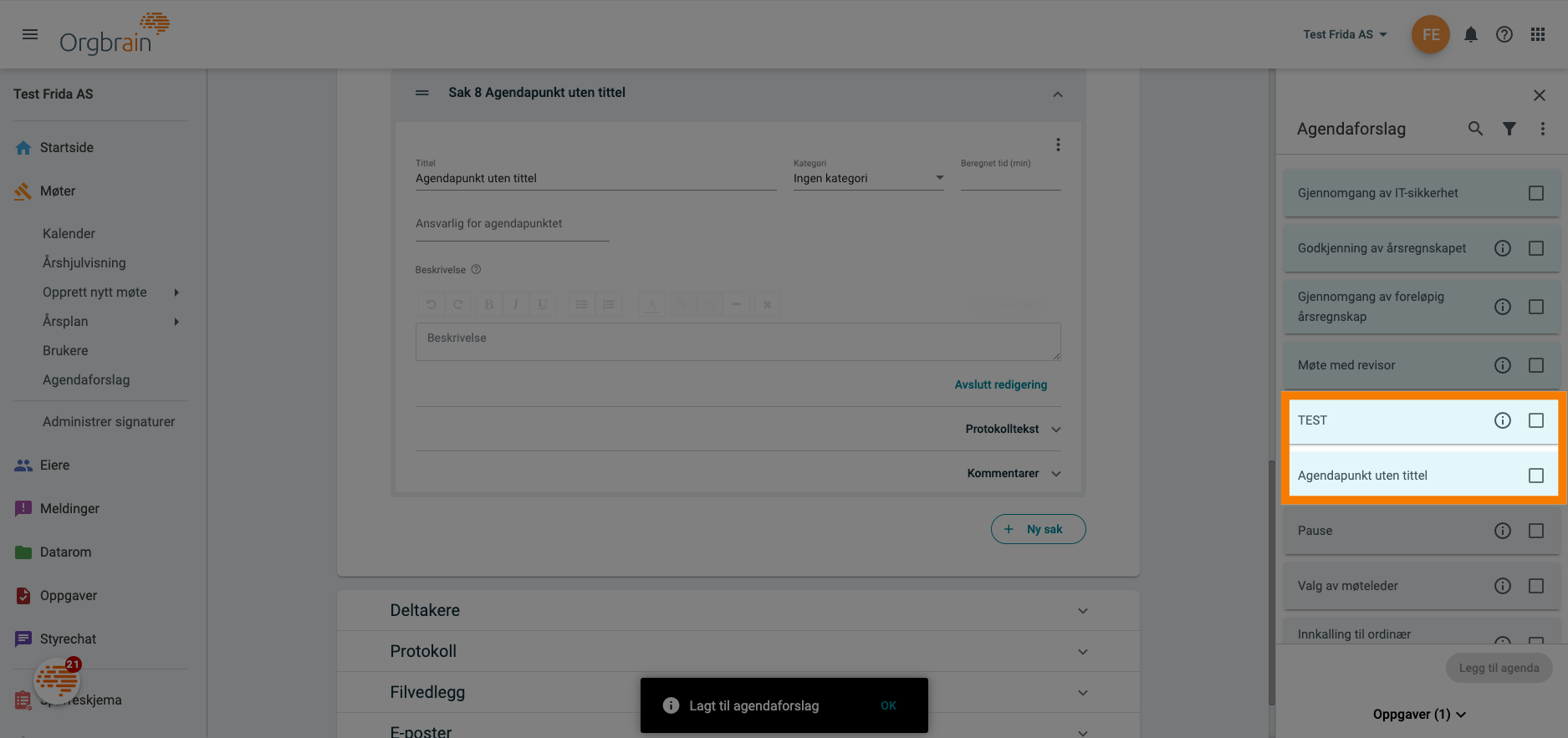The height and width of the screenshot is (738, 1568).
Task: Check Gjennomgang av foreløpig årsregnskap suggestion
Action: (x=1536, y=307)
